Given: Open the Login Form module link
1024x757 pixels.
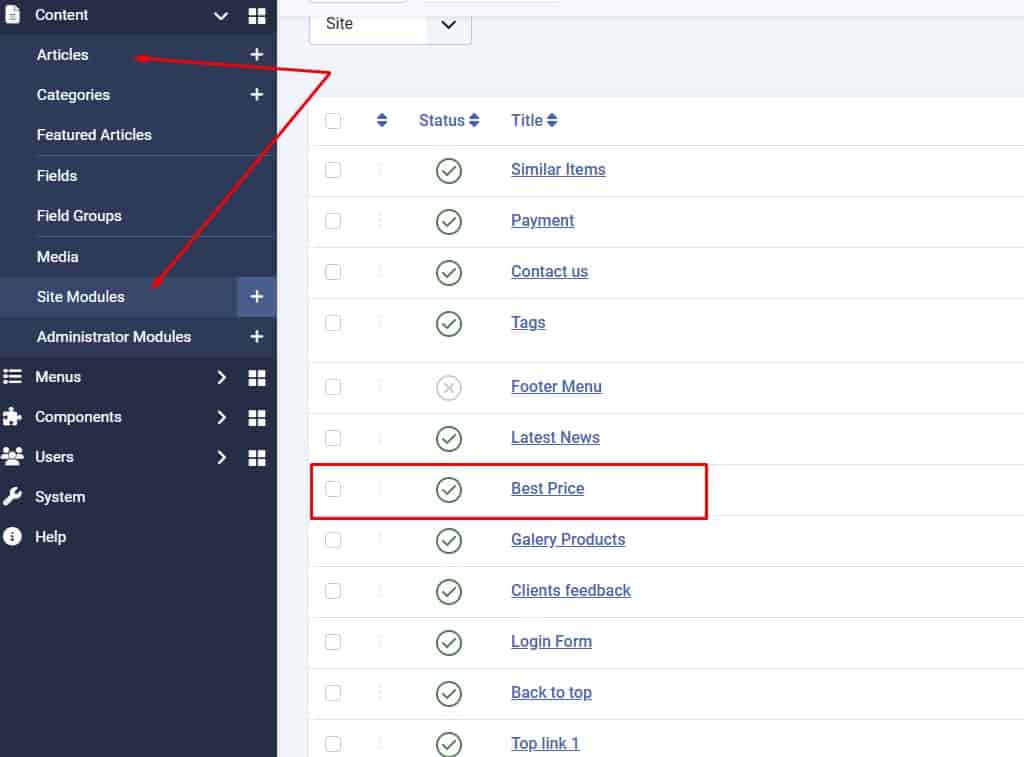Looking at the screenshot, I should tap(551, 642).
